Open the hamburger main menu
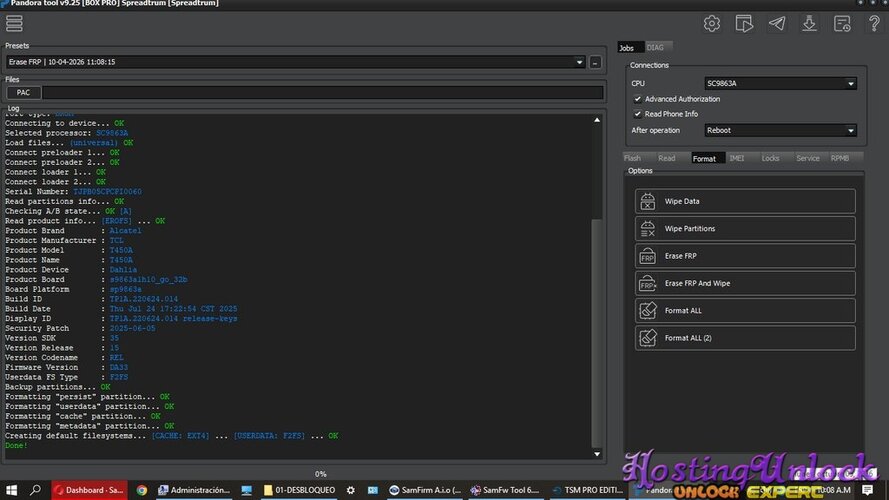This screenshot has height=500, width=889. click(x=14, y=23)
